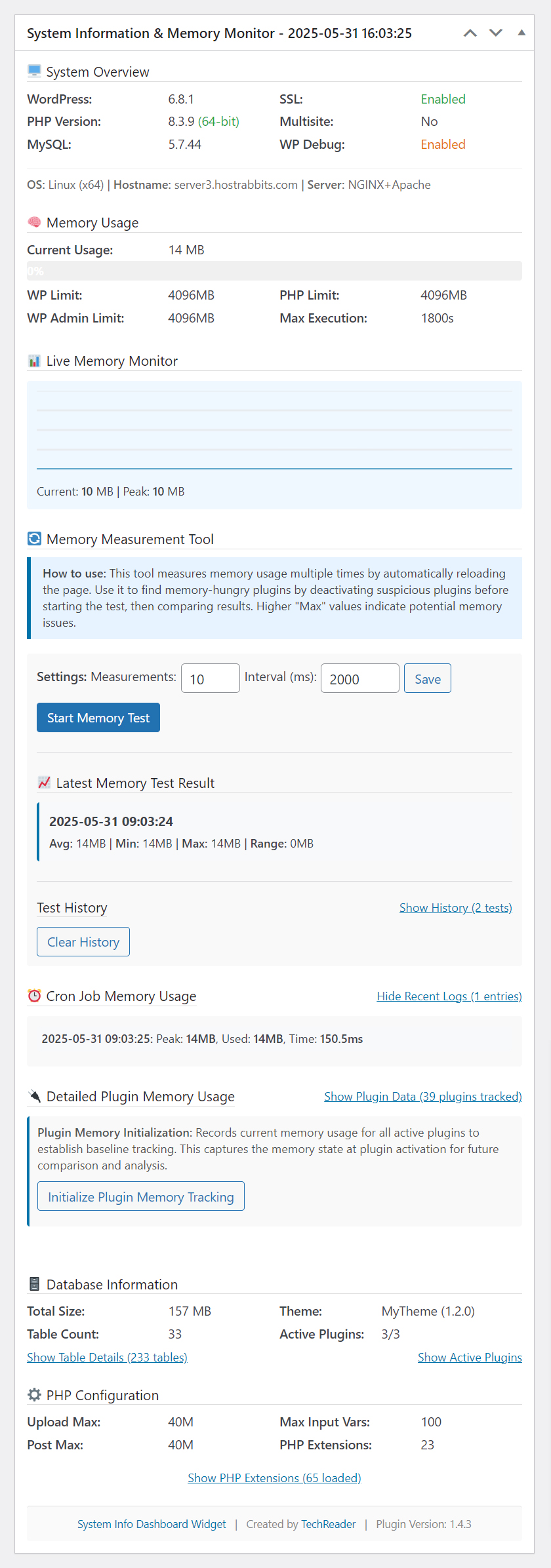Open the TechReader author link
551x1568 pixels.
click(329, 1525)
